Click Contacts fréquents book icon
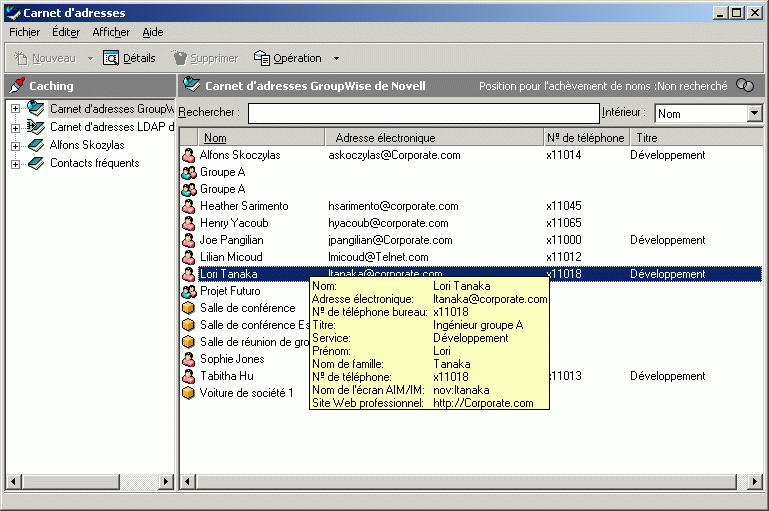Screen dimensions: 769x511 36,163
